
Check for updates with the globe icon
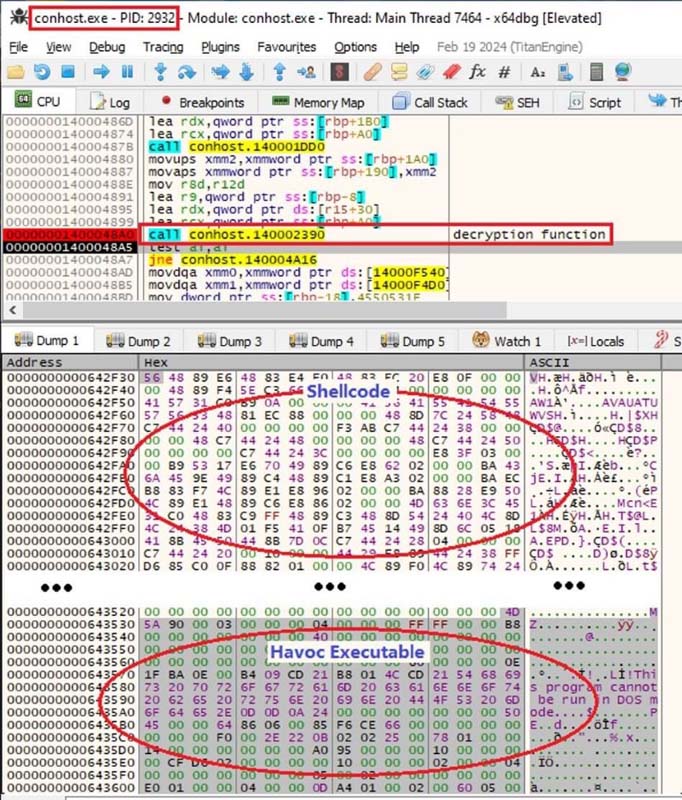coord(623,72)
